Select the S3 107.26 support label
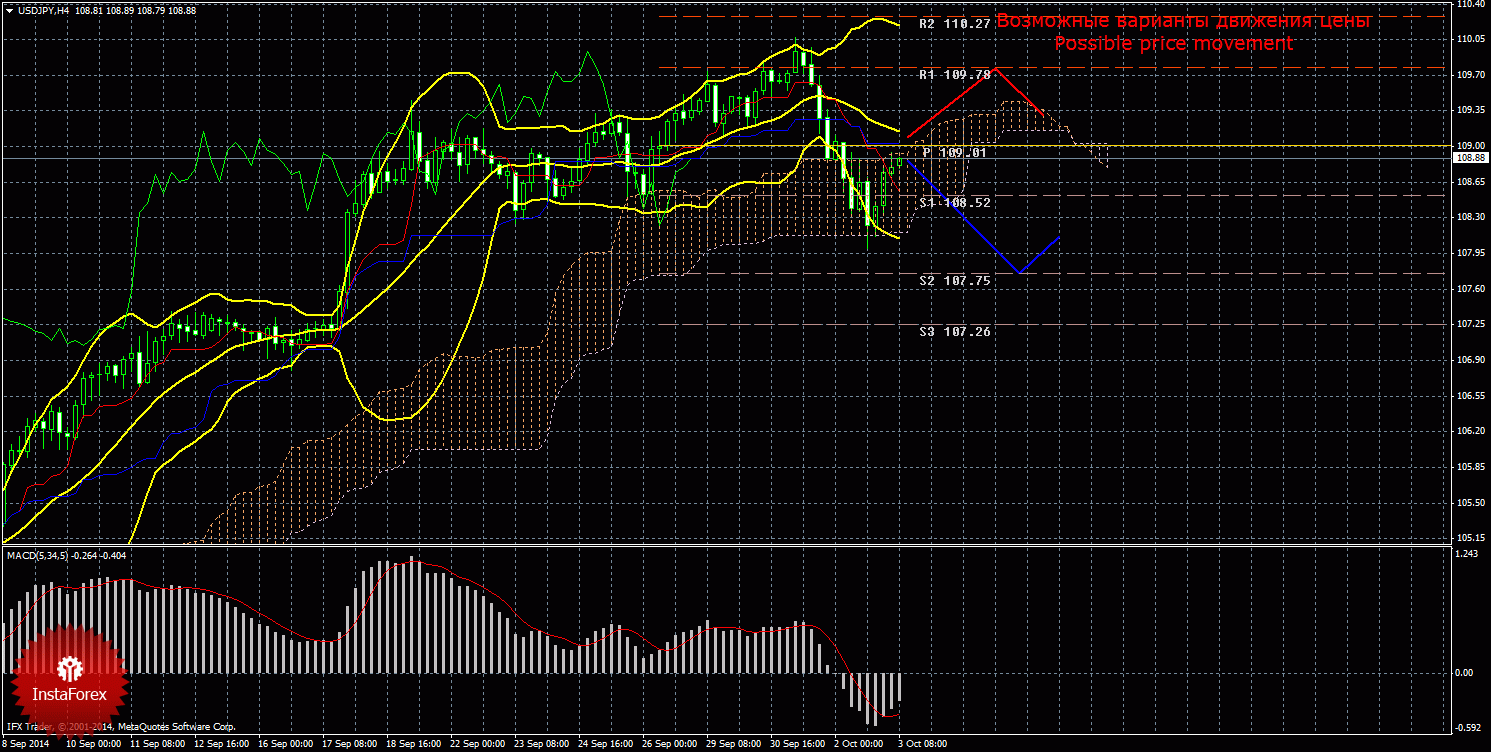The width and height of the screenshot is (1491, 752). point(955,331)
